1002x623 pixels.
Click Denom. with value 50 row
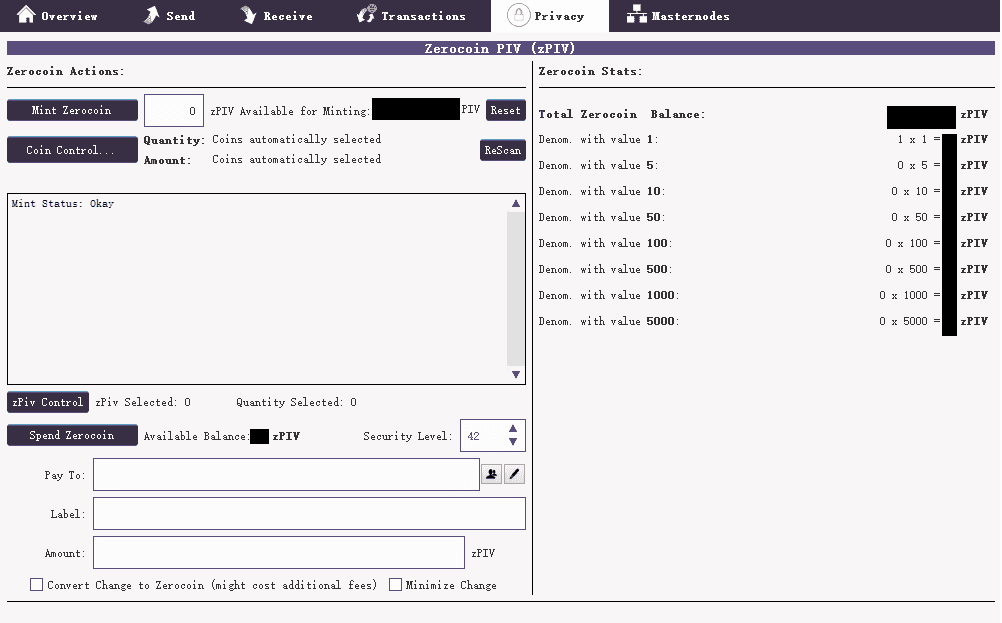[763, 217]
